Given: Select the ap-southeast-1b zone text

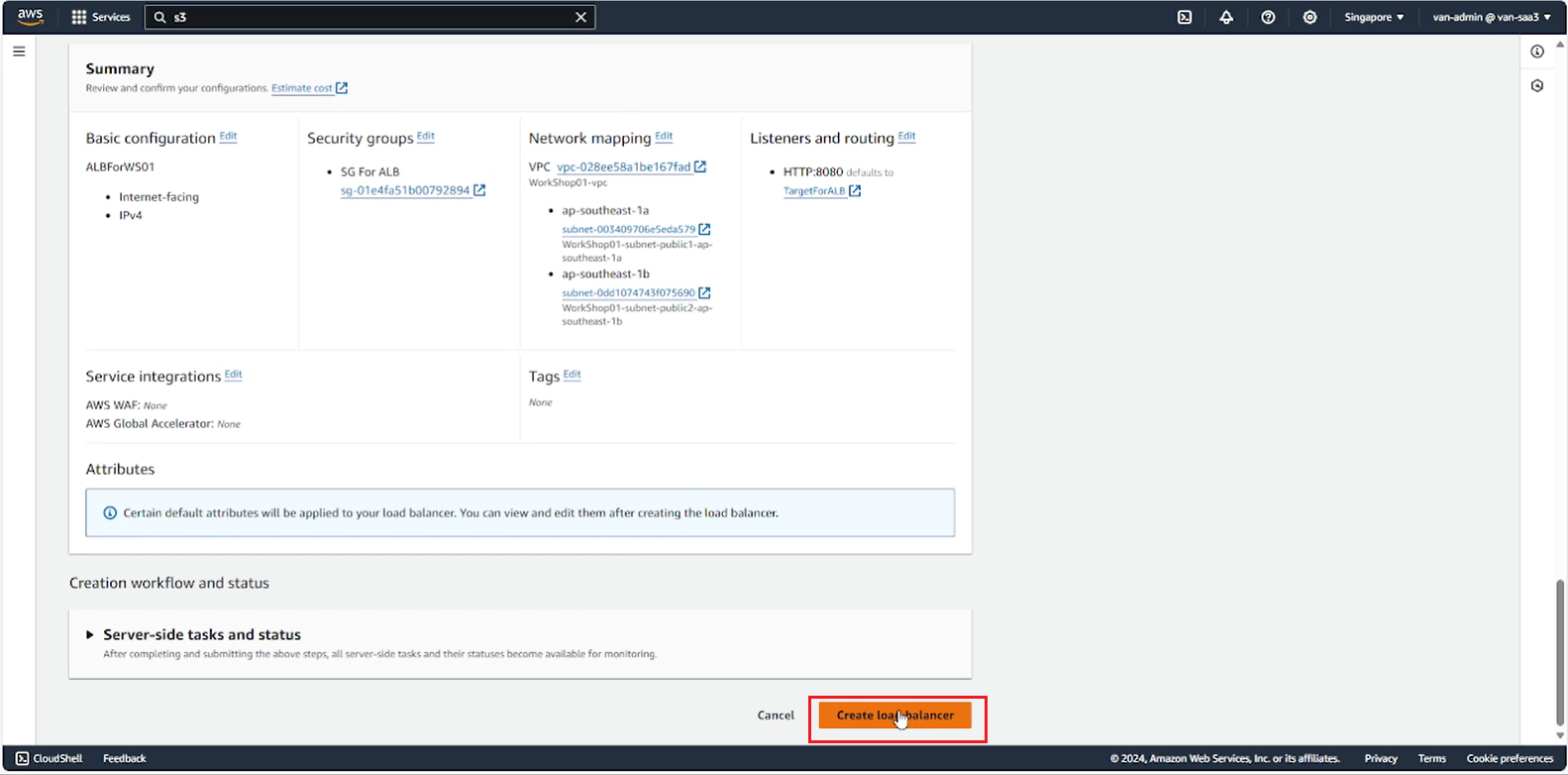Looking at the screenshot, I should tap(605, 275).
